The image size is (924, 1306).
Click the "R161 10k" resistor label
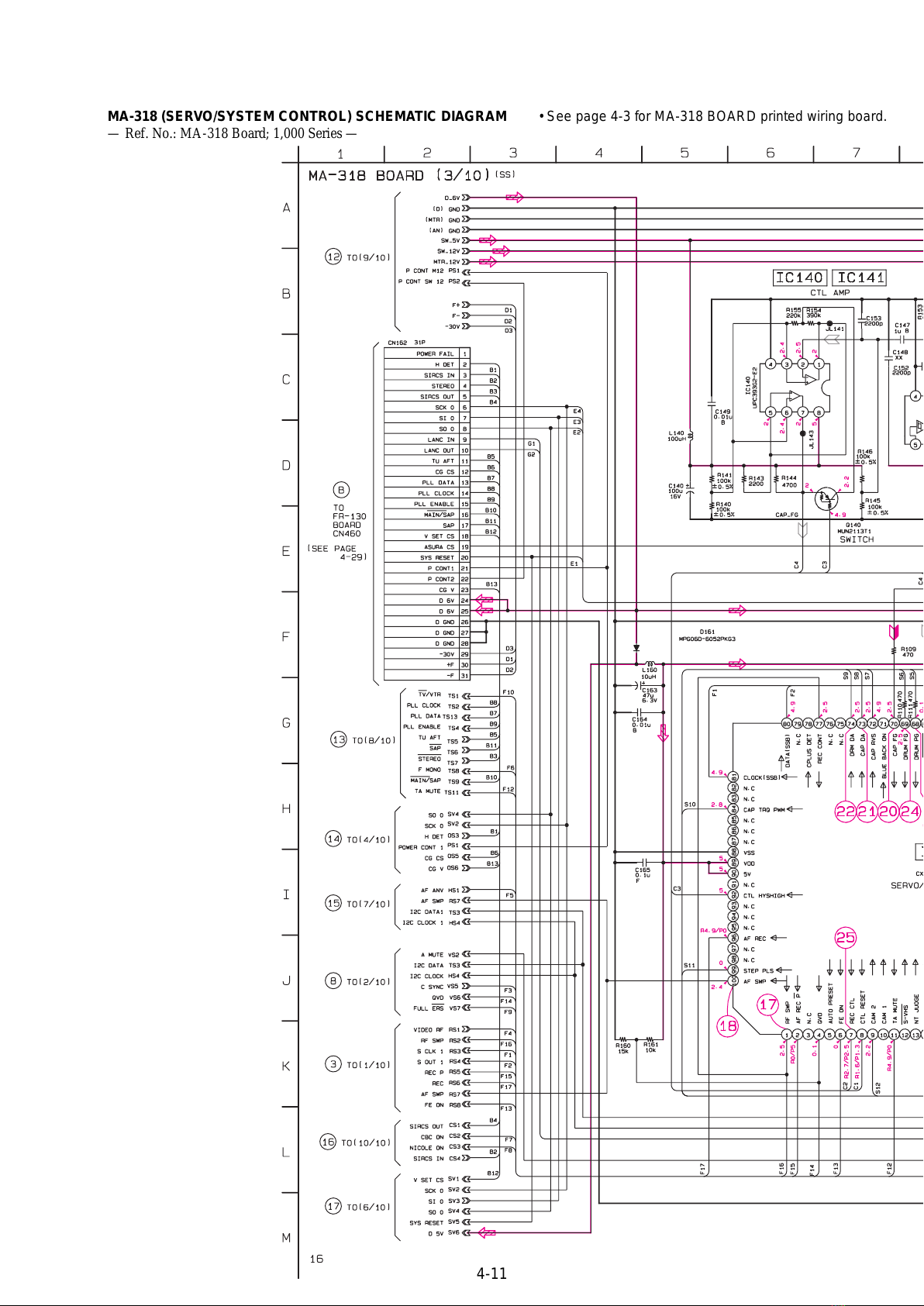[x=650, y=1047]
